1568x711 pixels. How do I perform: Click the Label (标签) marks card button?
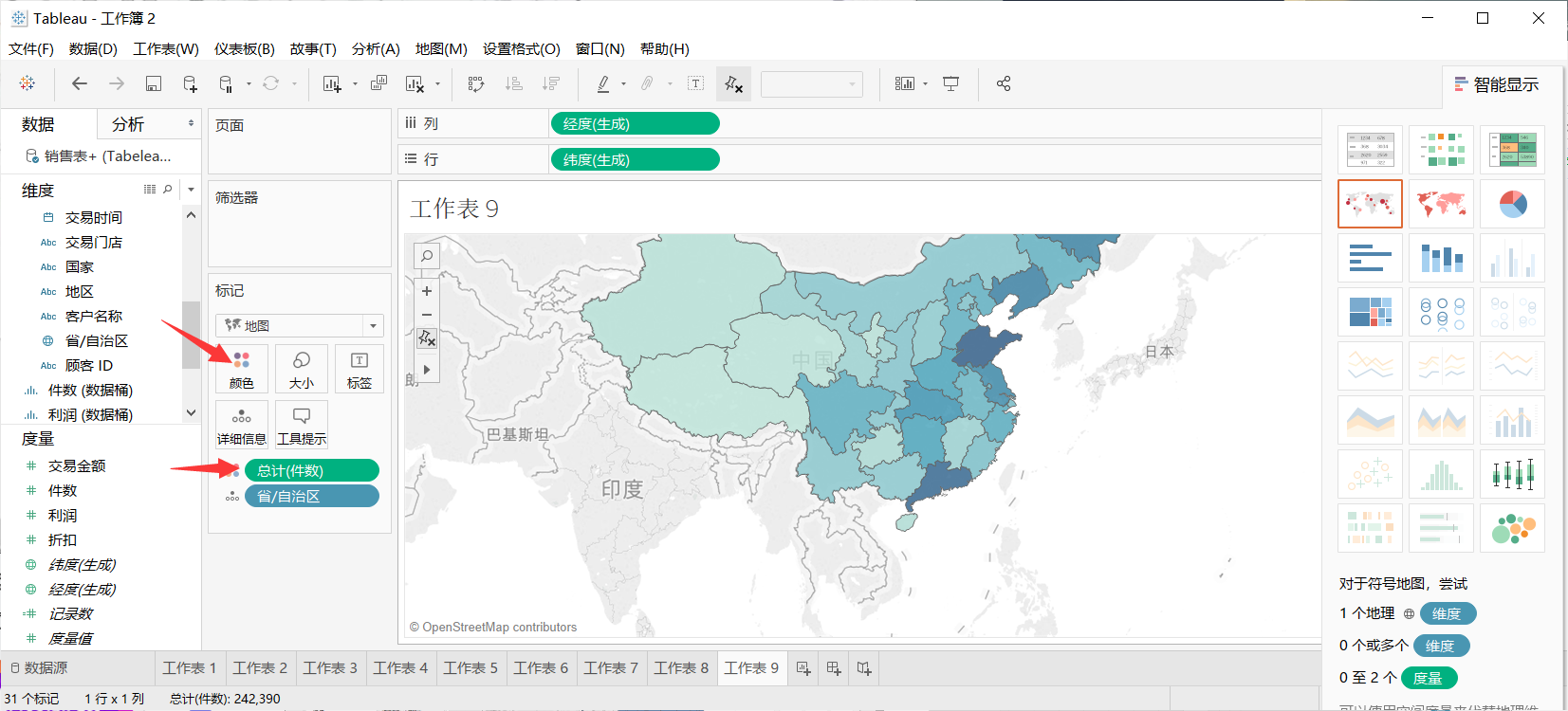coord(360,369)
